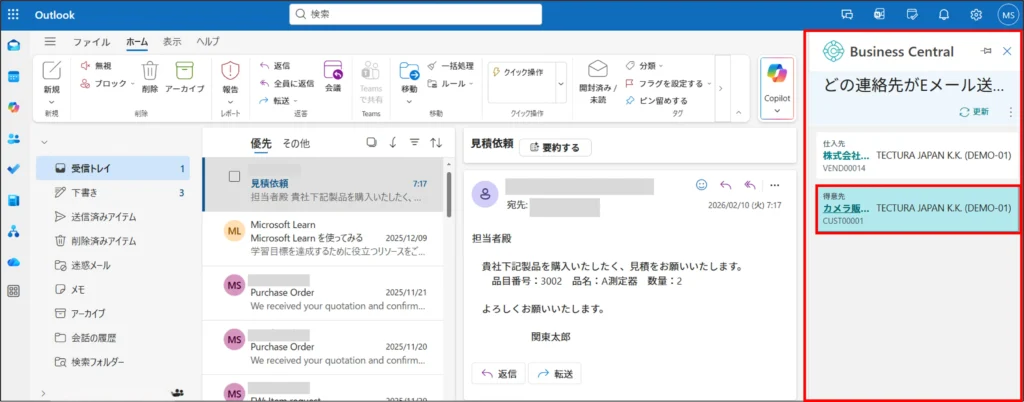Click the 要約する summarize button
This screenshot has width=1024, height=402.
tap(555, 147)
